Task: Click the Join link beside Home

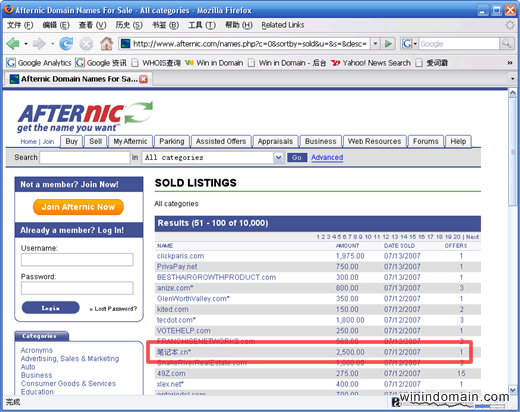Action: (48, 141)
